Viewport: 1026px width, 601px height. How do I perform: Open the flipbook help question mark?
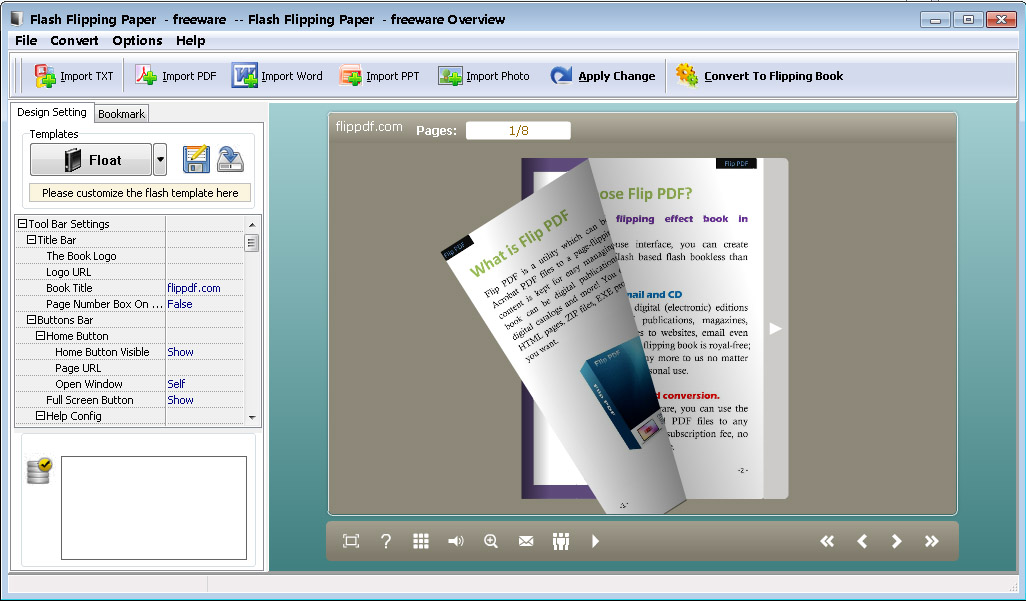[x=386, y=541]
